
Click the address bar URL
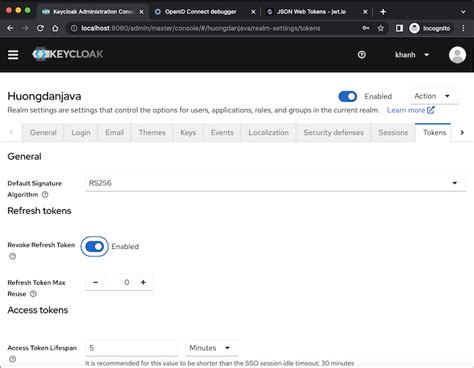pos(201,28)
